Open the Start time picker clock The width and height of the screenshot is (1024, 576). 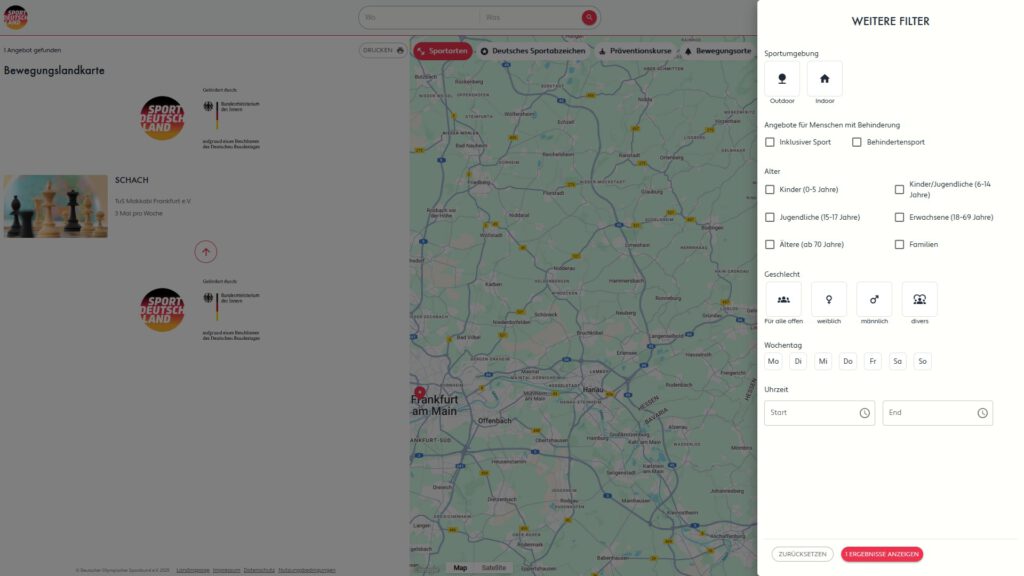[864, 413]
